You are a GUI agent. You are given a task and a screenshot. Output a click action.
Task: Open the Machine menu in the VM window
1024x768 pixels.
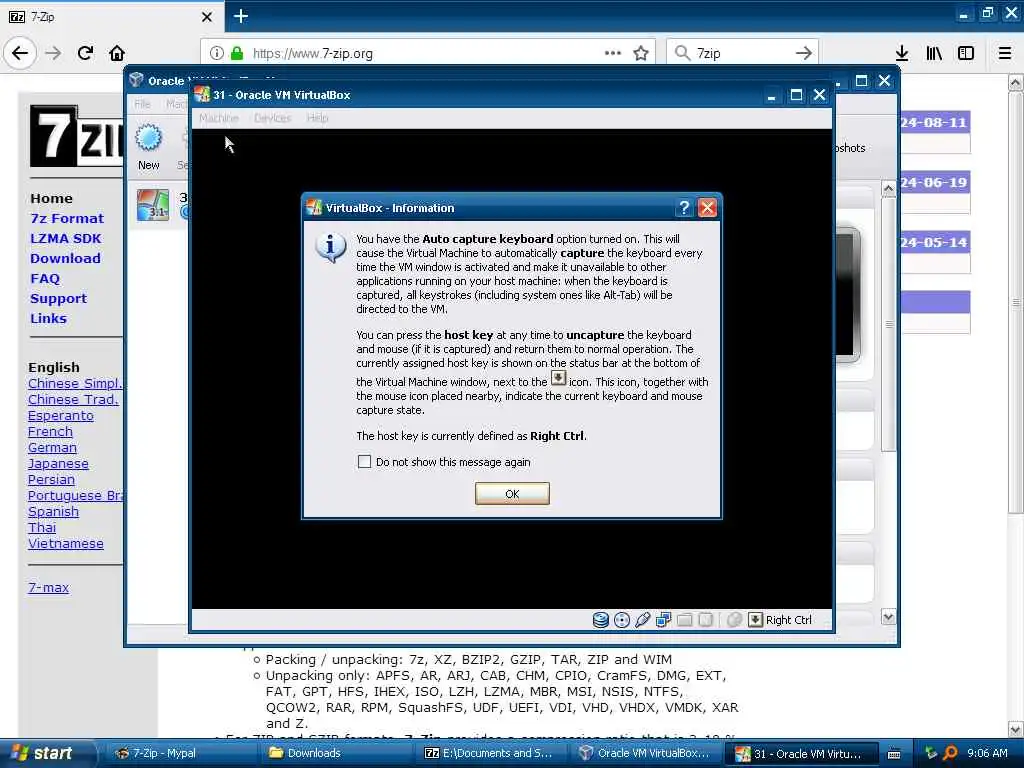click(219, 118)
